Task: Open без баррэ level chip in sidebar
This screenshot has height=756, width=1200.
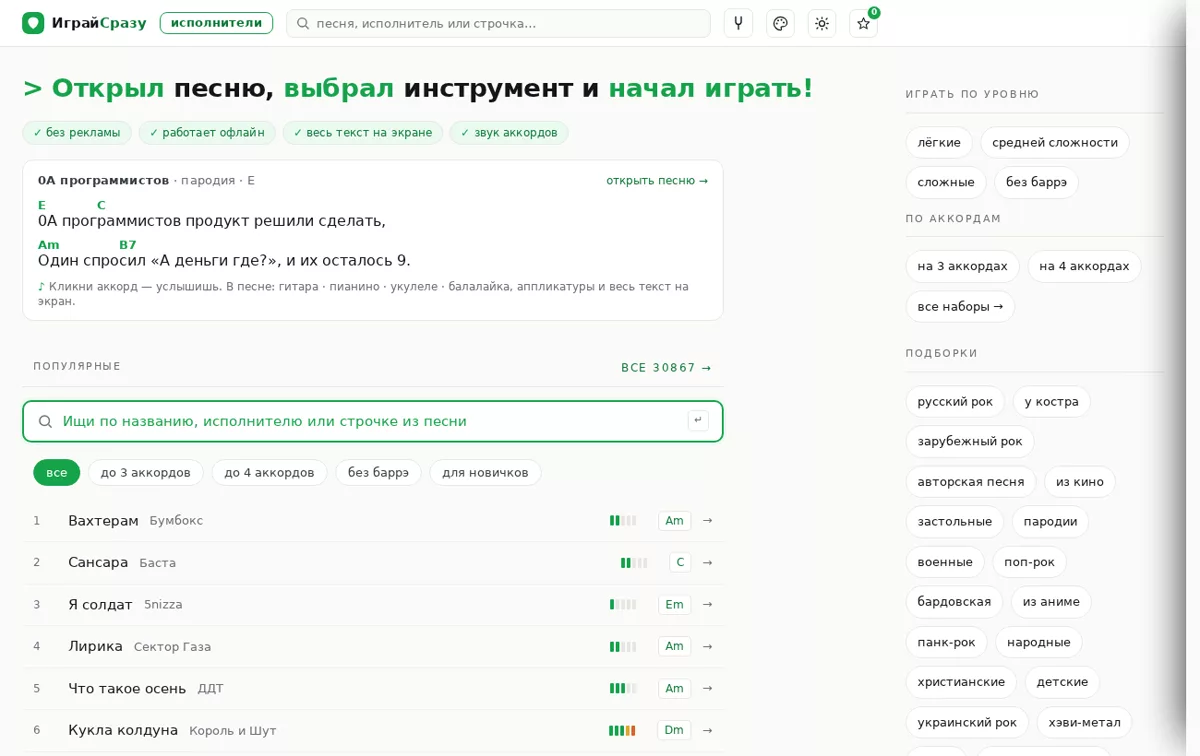Action: [x=1036, y=183]
